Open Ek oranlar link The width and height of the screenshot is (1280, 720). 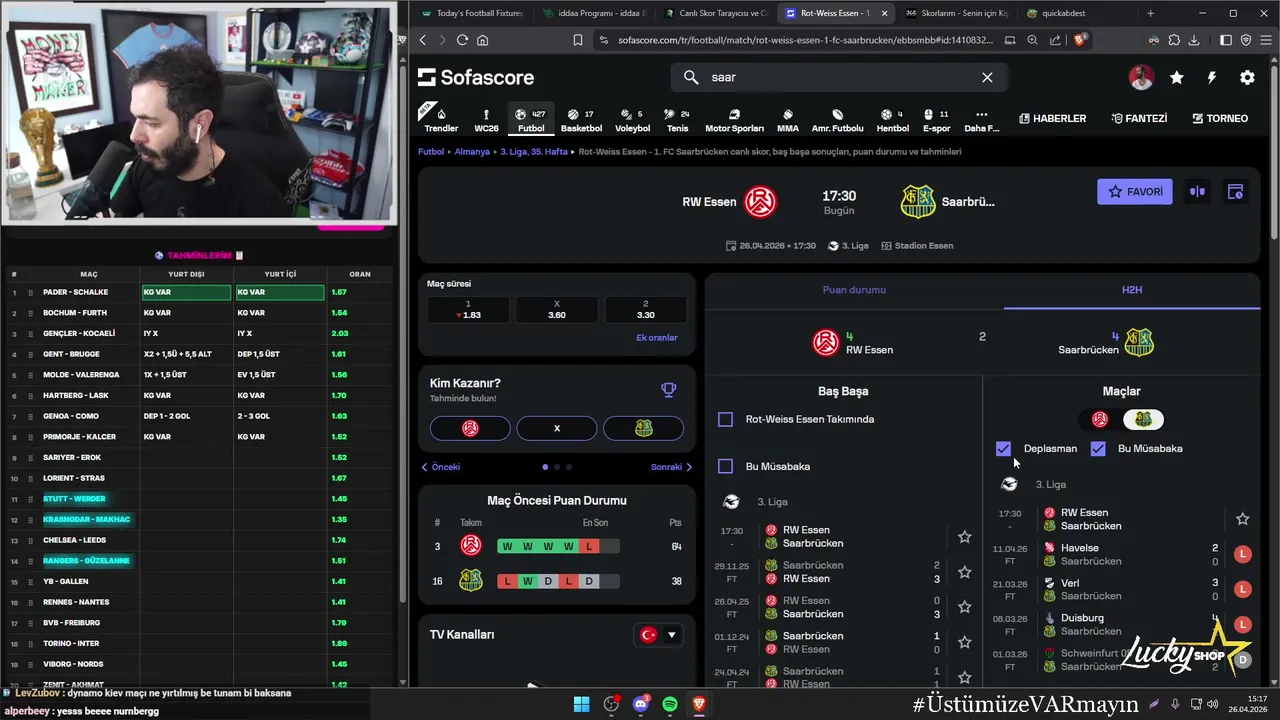[657, 338]
